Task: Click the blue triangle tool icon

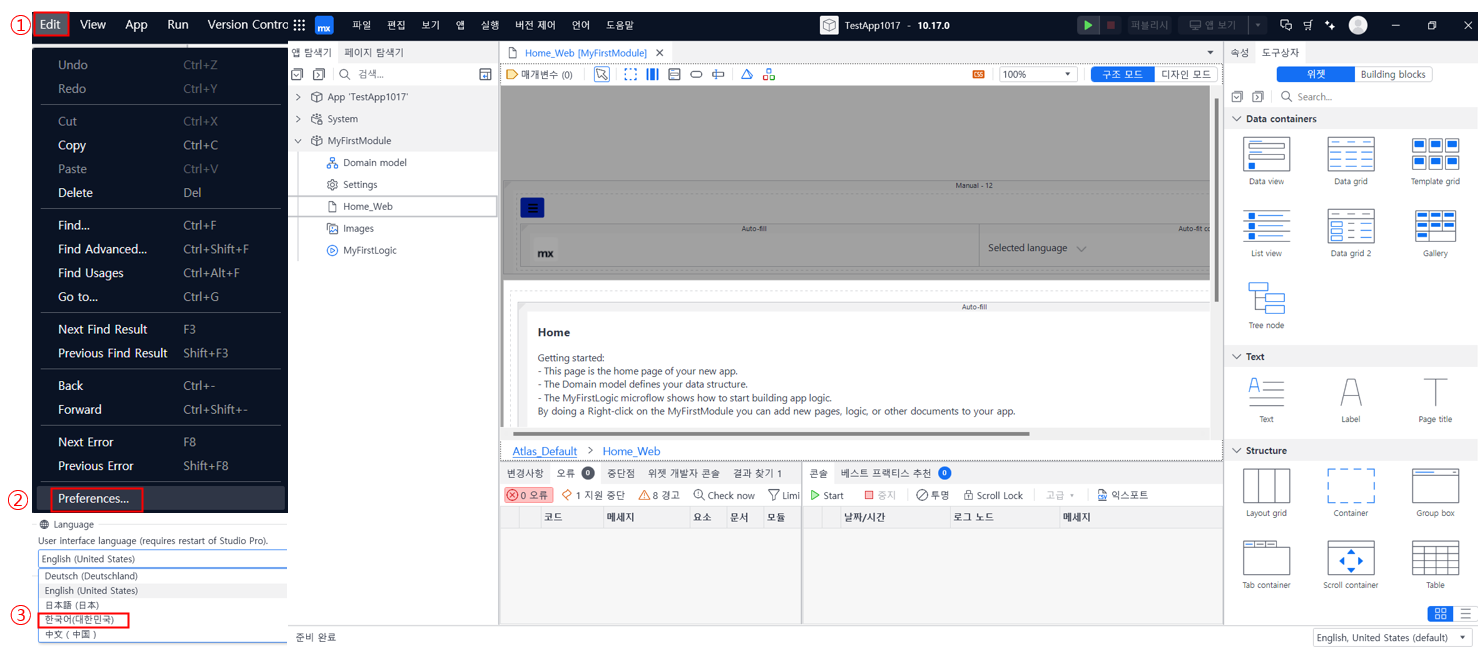Action: (x=746, y=74)
